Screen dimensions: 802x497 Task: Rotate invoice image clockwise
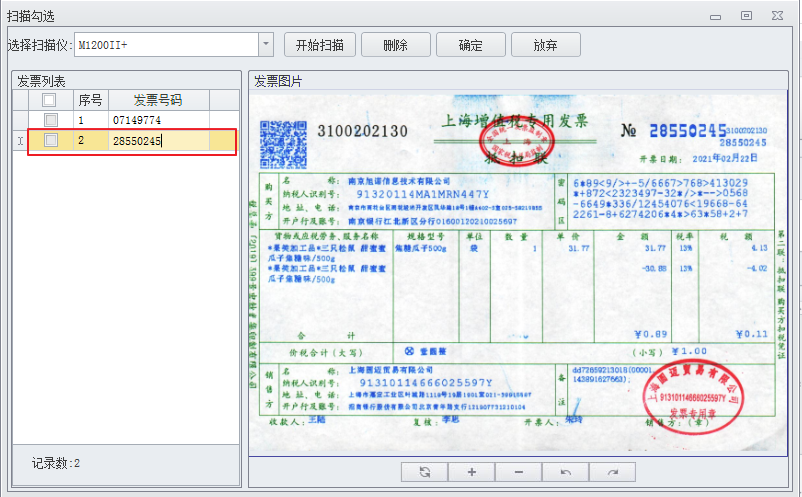pos(613,472)
